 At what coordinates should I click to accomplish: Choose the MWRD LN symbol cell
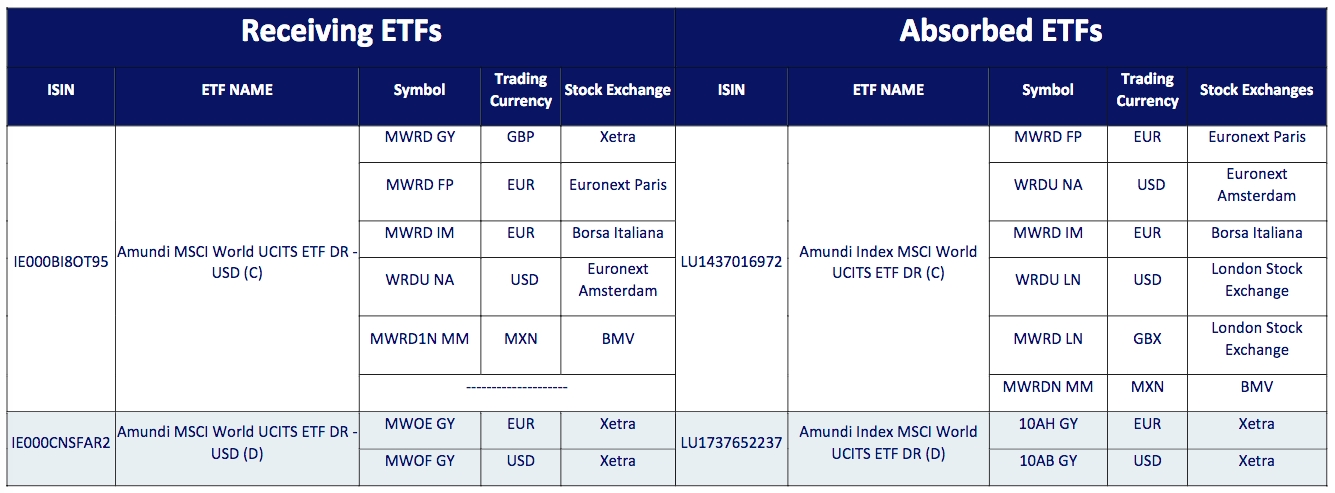click(x=1047, y=339)
